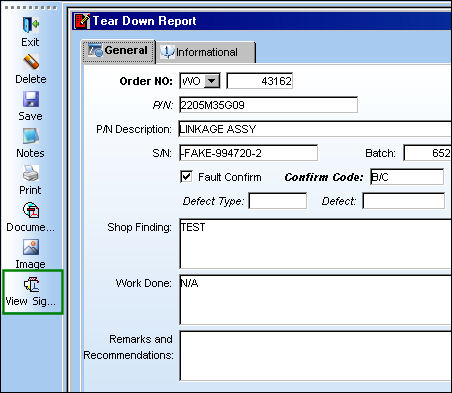Click the Exit icon in sidebar
This screenshot has height=393, width=452.
tap(31, 25)
